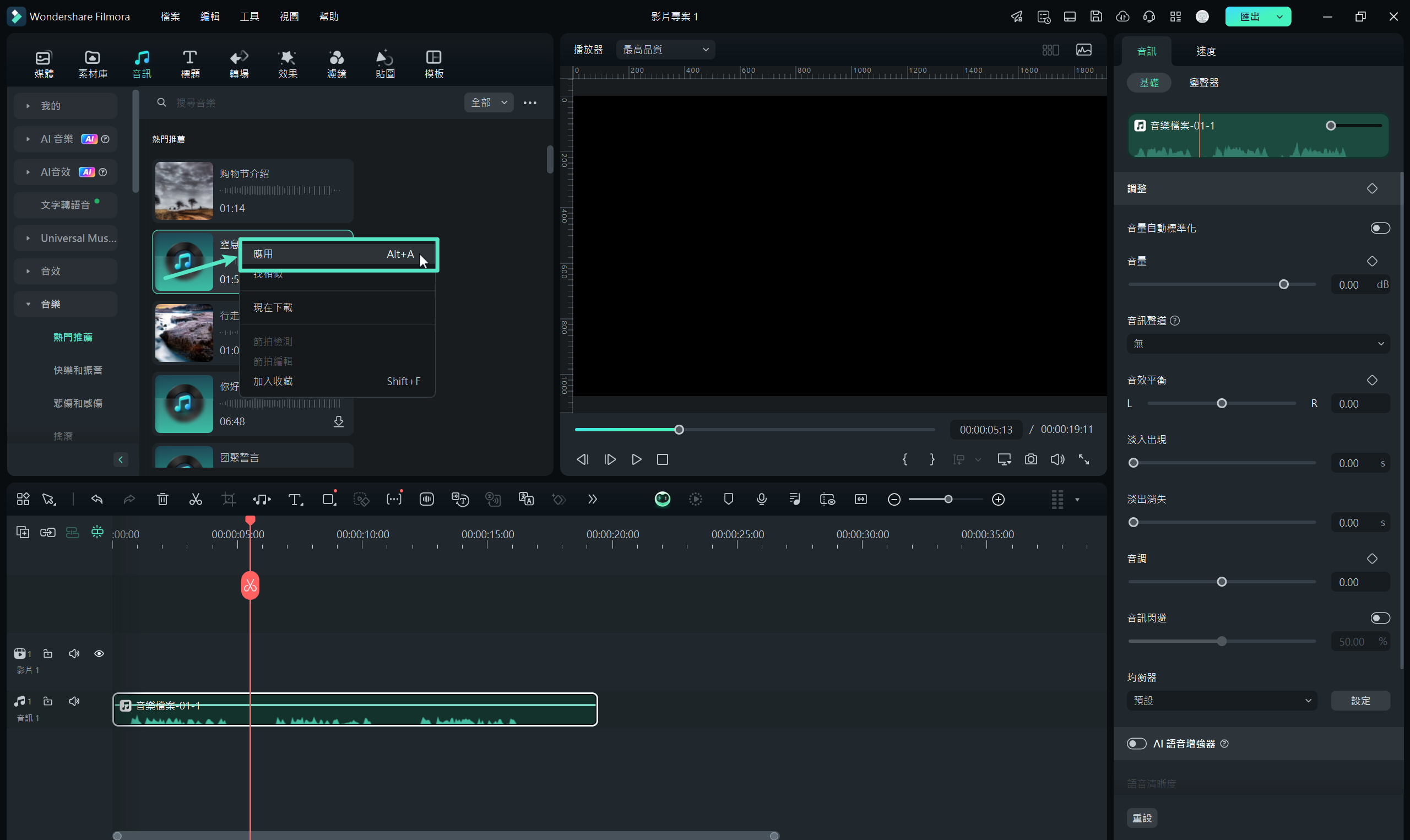
Task: Select the Crop tool in toolbar
Action: [229, 500]
